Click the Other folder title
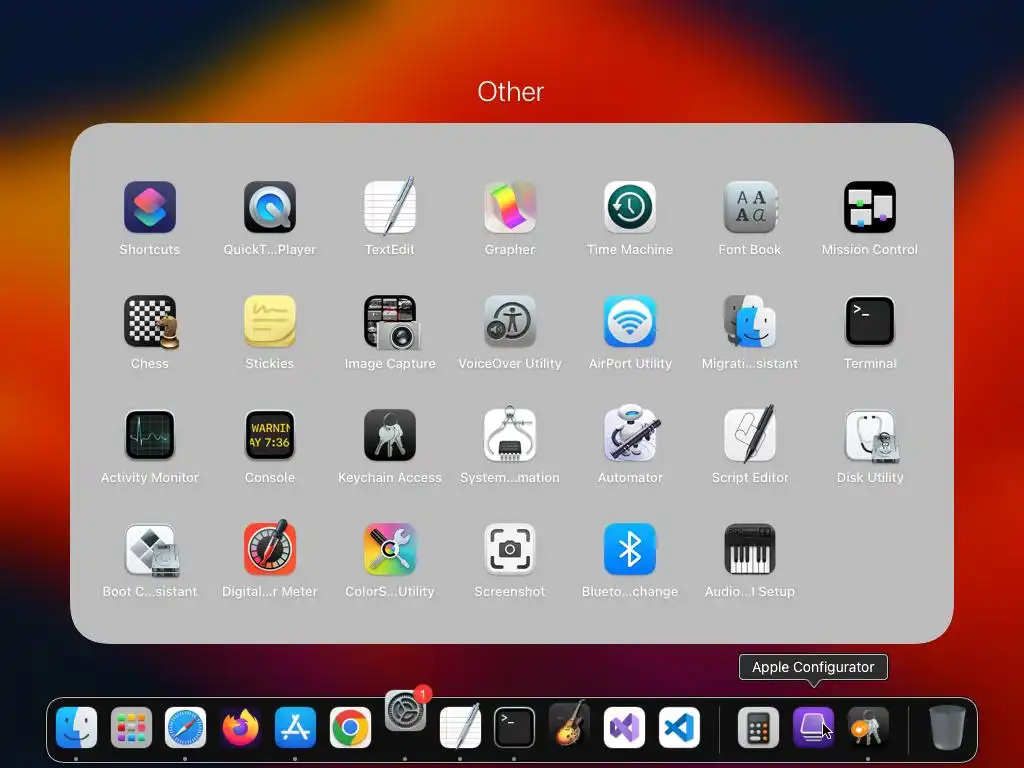The image size is (1024, 768). [511, 92]
